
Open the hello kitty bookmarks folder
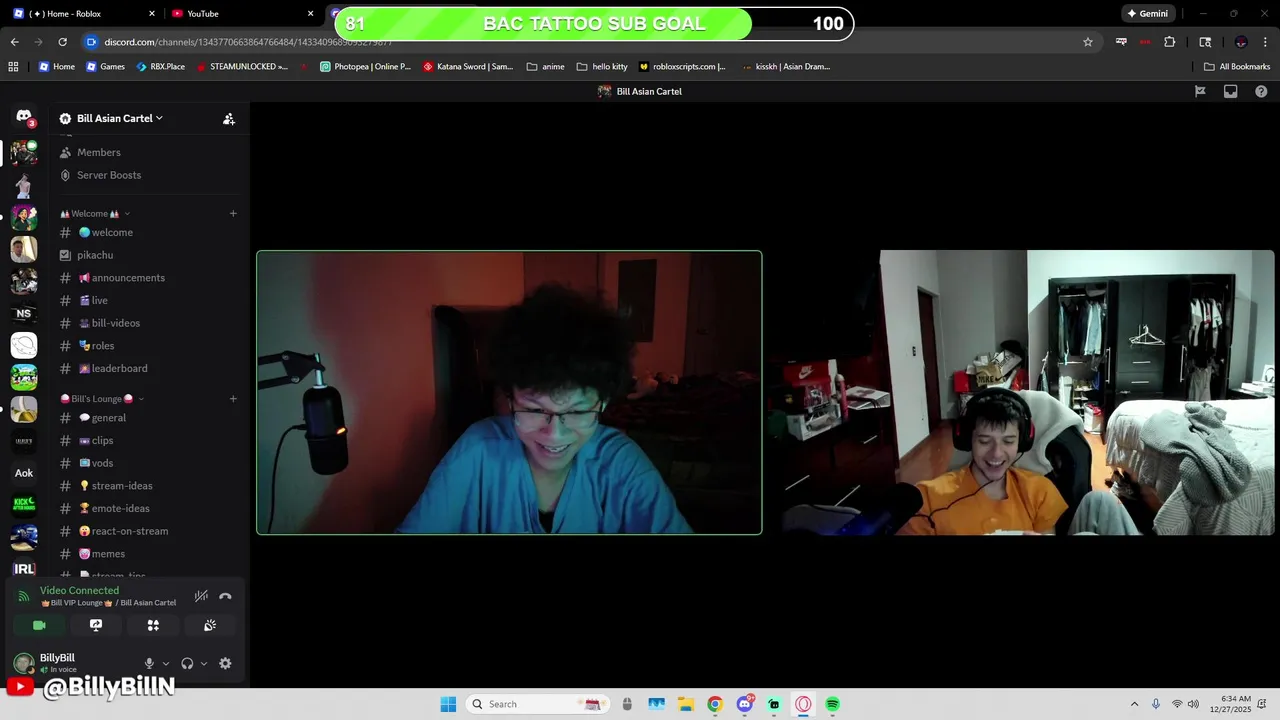click(x=602, y=67)
